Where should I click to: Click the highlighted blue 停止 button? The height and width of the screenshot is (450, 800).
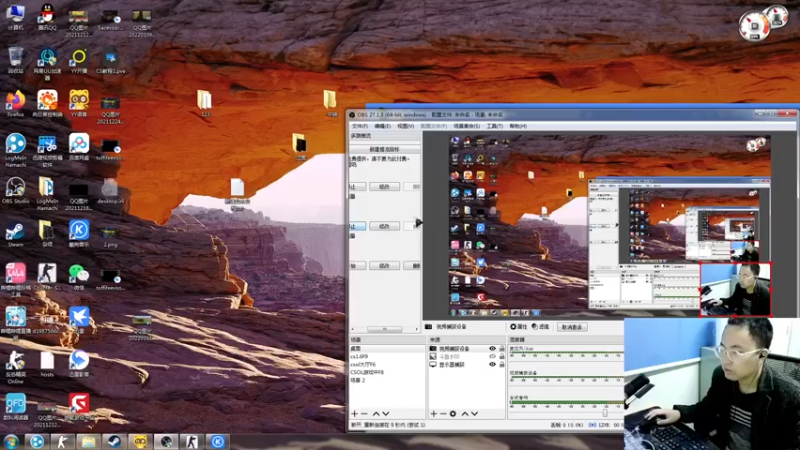click(357, 226)
